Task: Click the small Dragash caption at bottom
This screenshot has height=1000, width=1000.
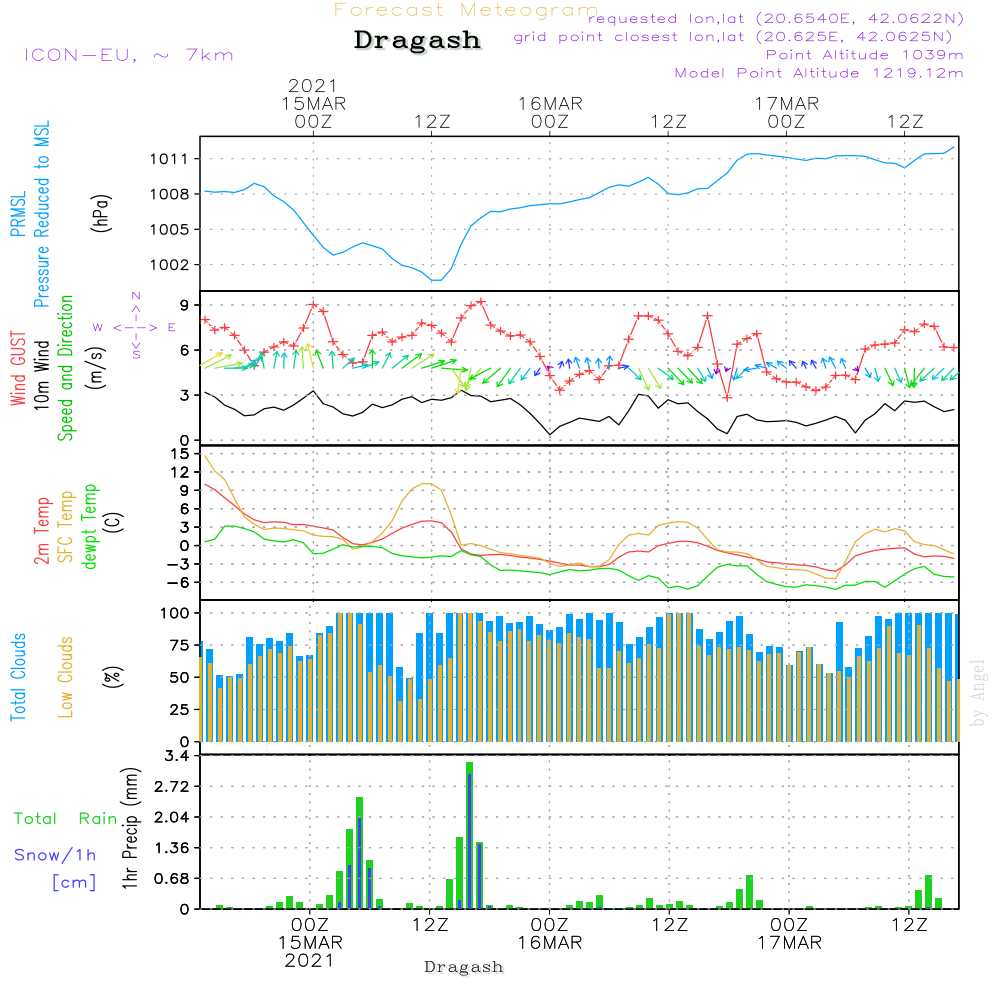Action: pos(463,967)
